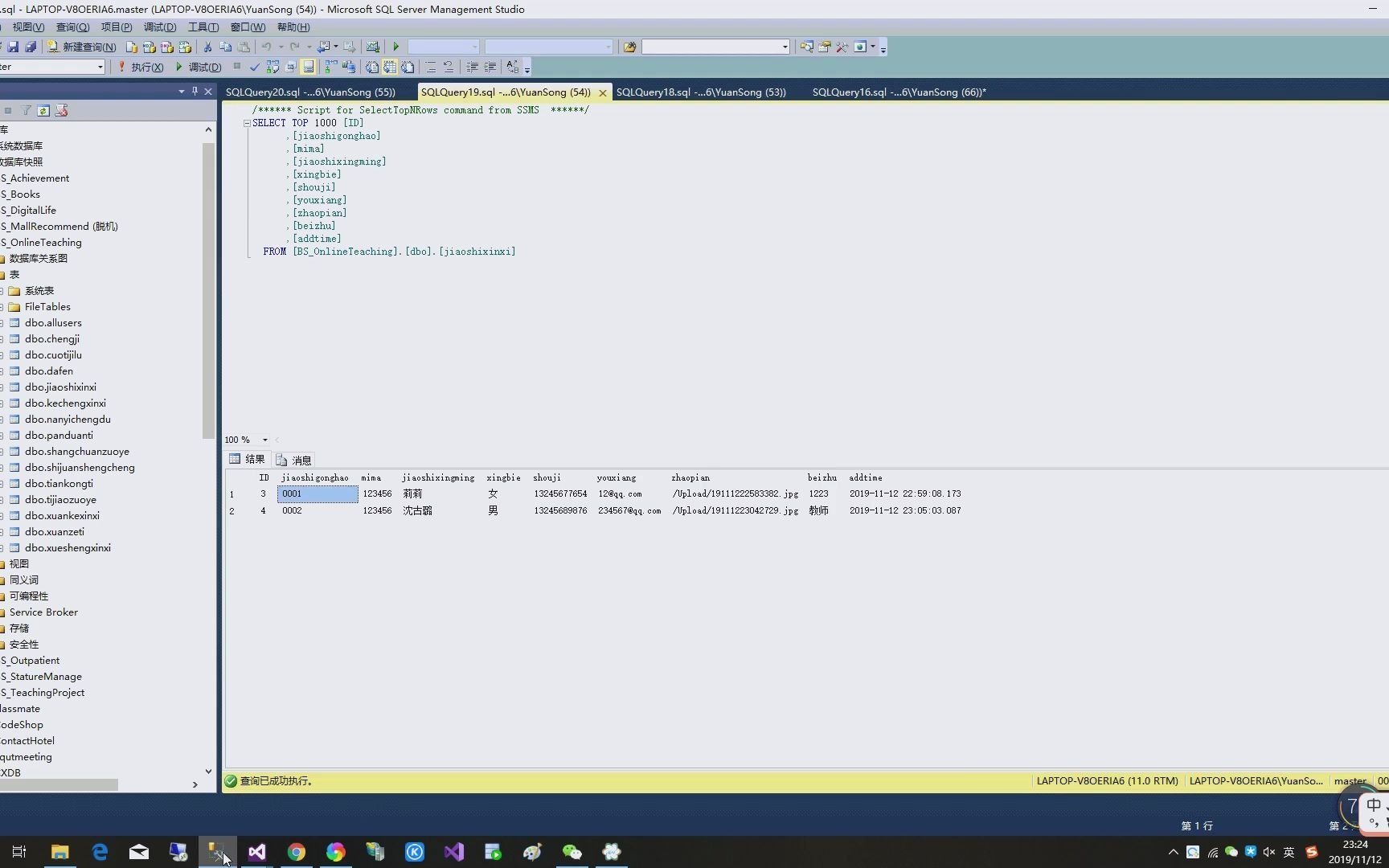Expand the FileTables folder node
The height and width of the screenshot is (868, 1389).
(x=2, y=307)
